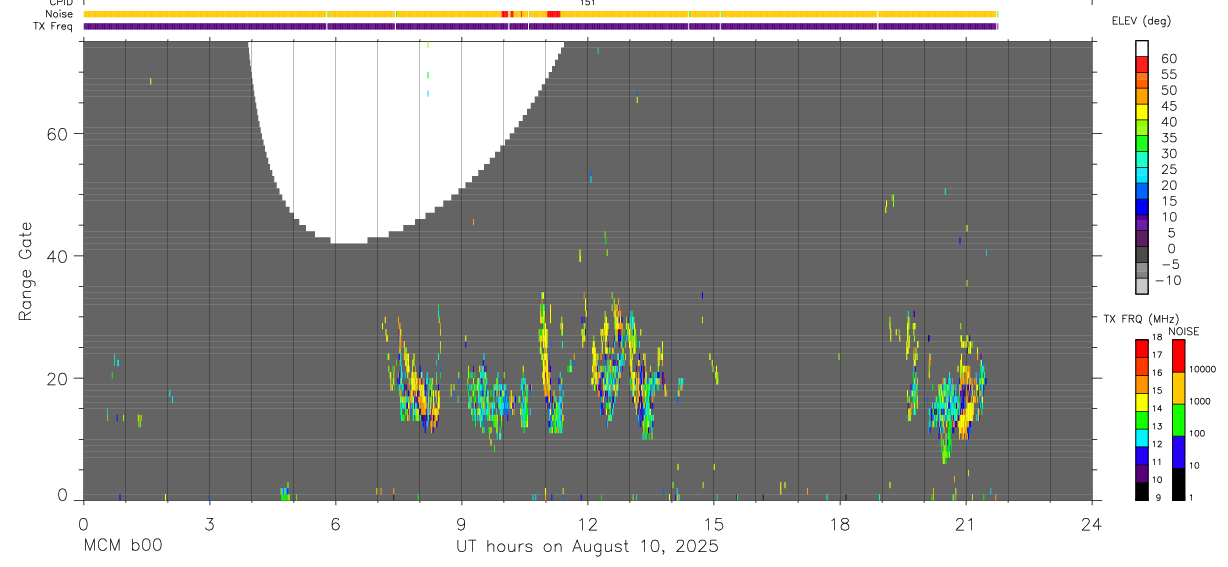This screenshot has height=567, width=1228.
Task: Click the x-axis tick label 21
Action: pos(966,524)
